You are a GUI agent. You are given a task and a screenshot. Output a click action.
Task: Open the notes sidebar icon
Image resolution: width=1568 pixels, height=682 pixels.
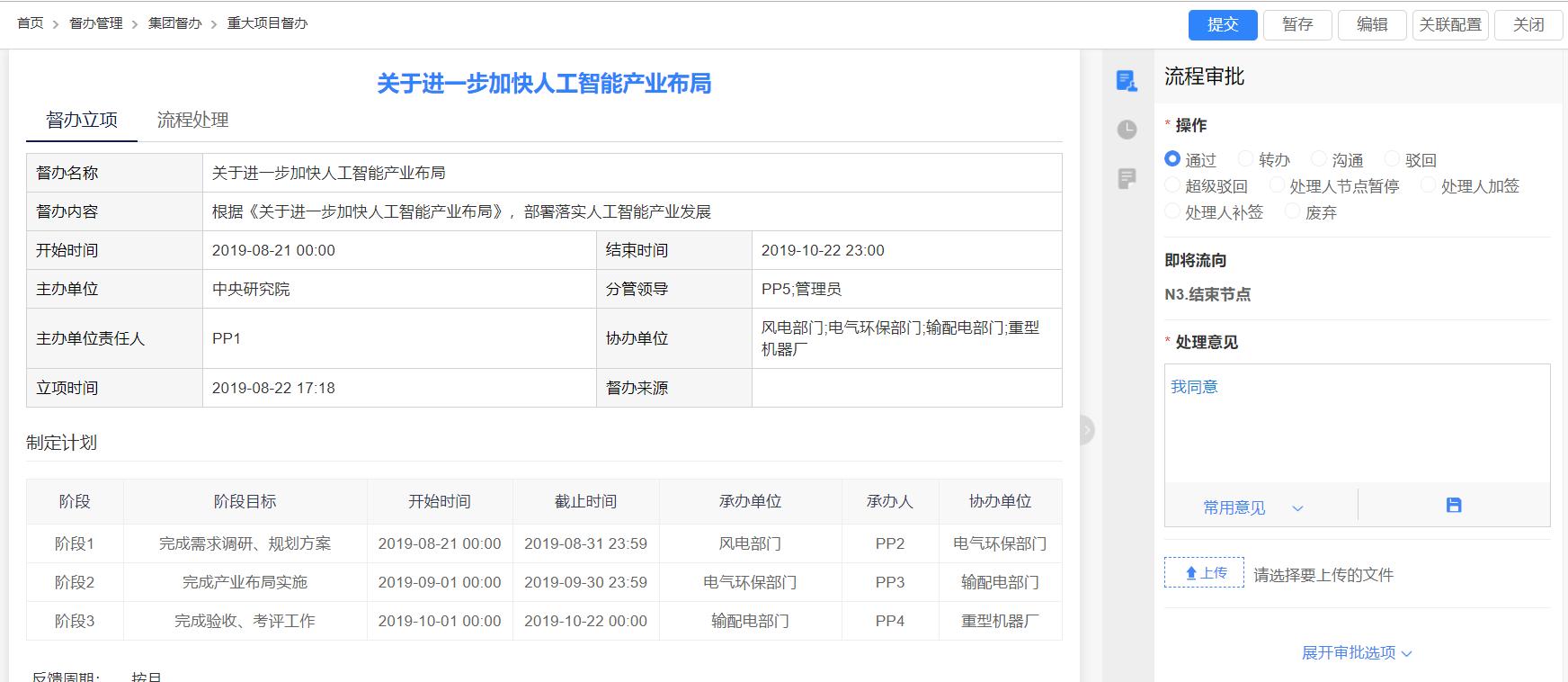click(1127, 178)
